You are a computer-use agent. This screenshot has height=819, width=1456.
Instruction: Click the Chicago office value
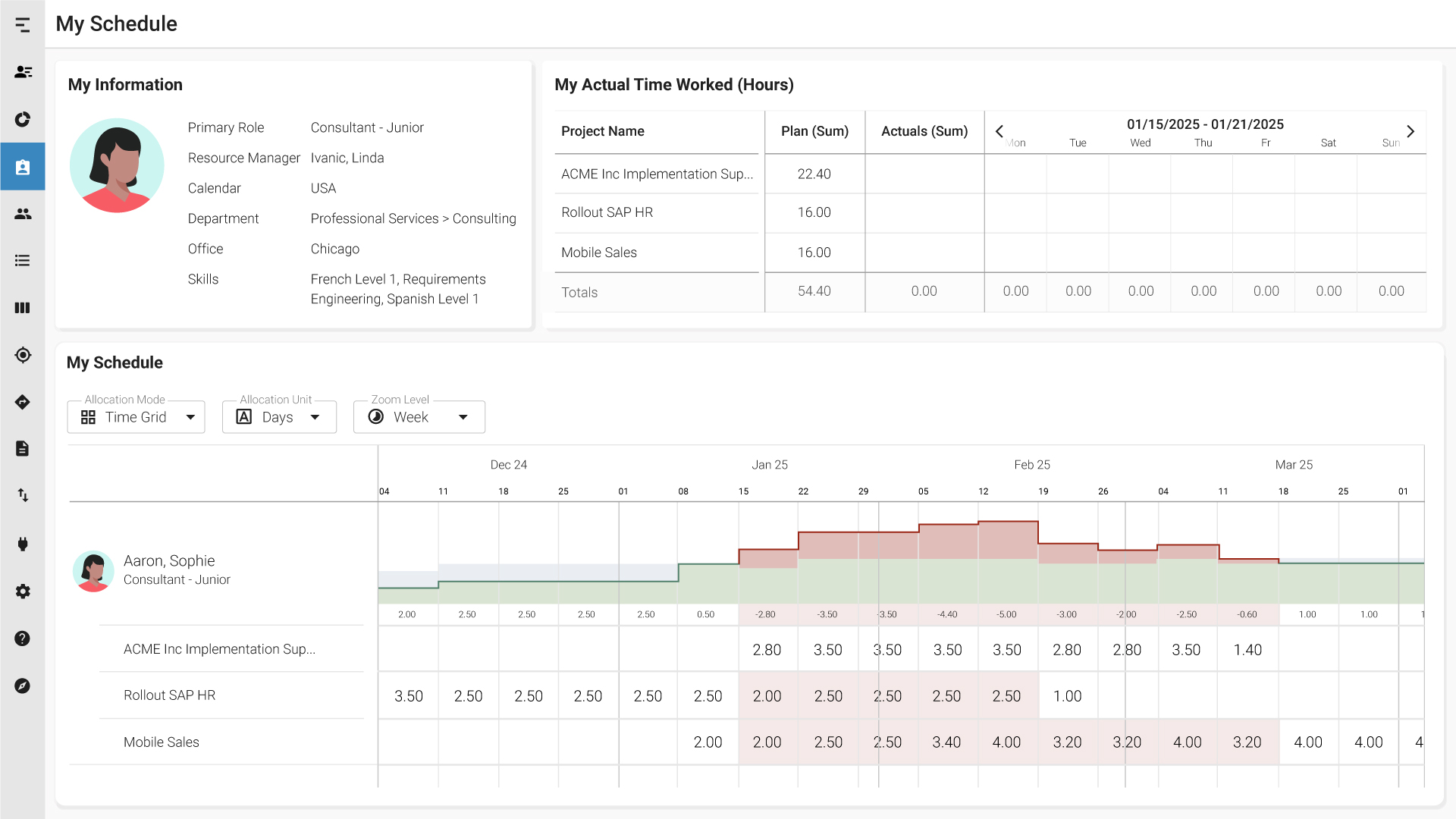[x=335, y=249]
